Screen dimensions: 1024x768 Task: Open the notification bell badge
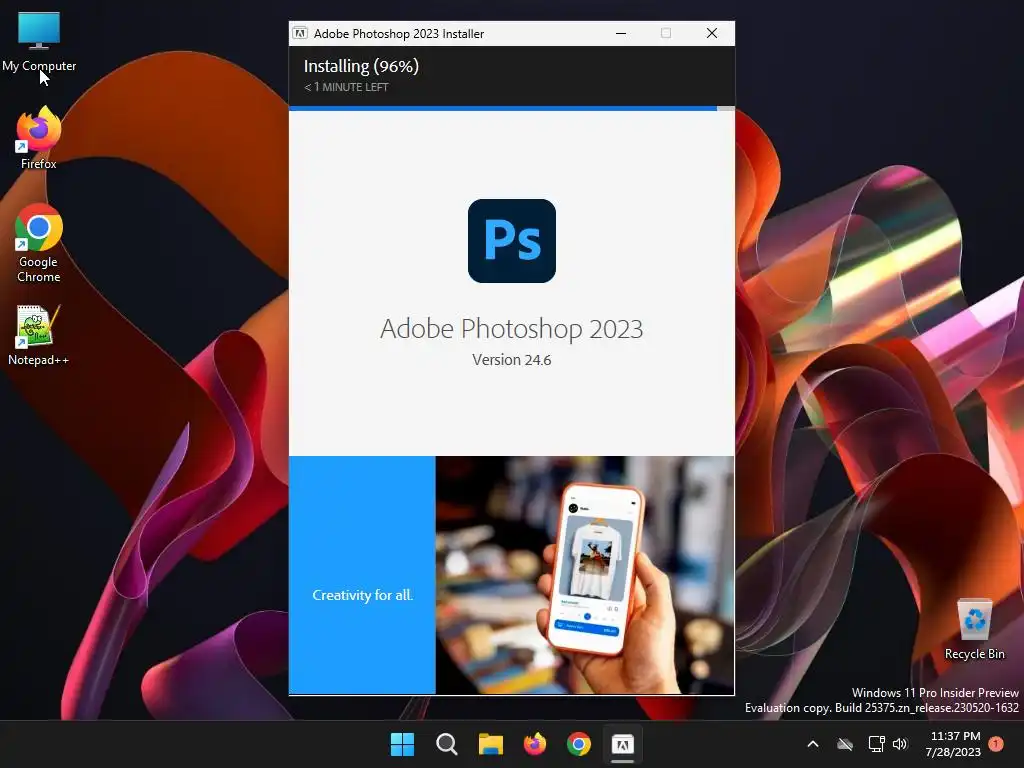click(996, 744)
